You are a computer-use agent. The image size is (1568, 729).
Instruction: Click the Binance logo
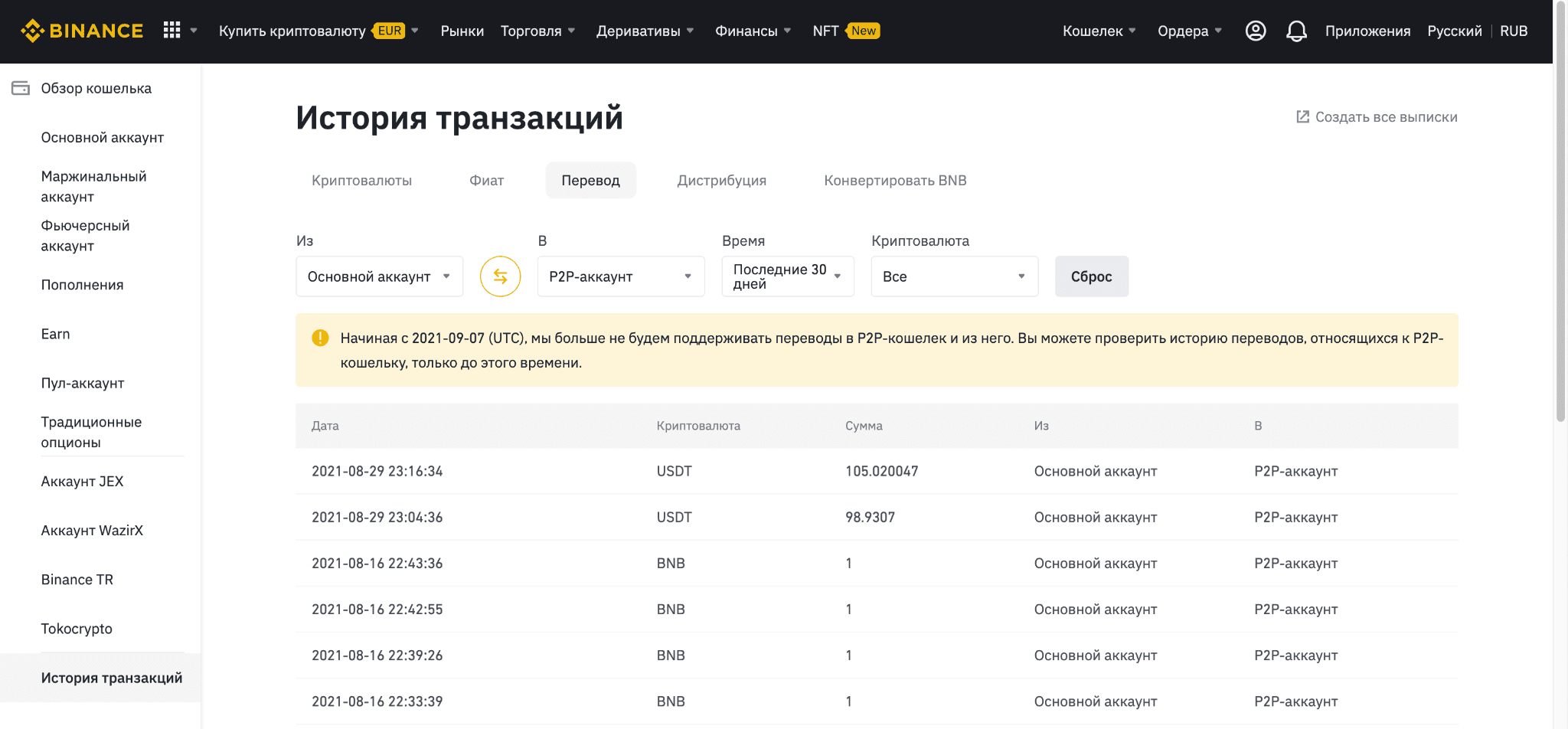[x=81, y=31]
